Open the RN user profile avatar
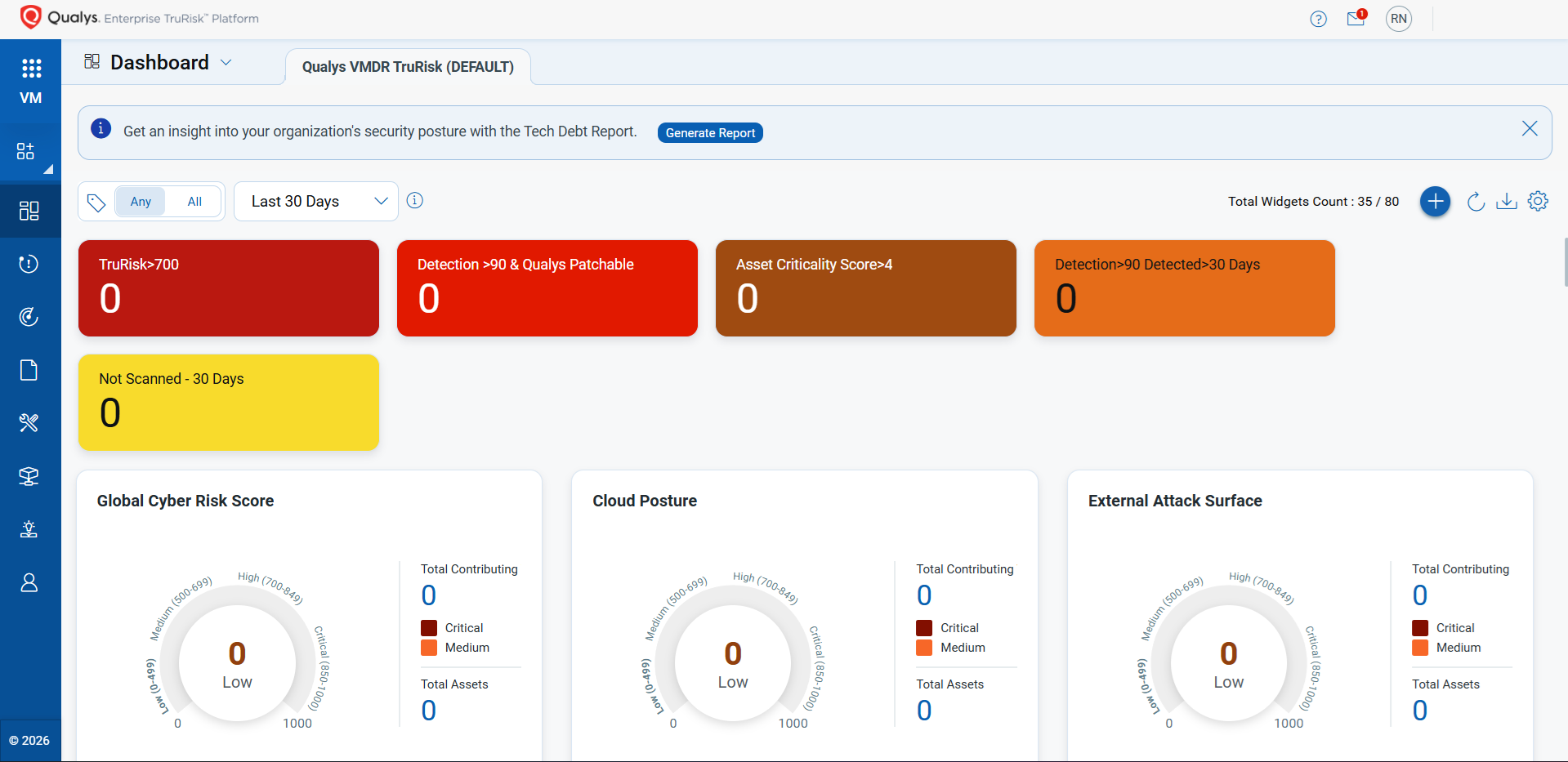The width and height of the screenshot is (1568, 762). coord(1399,19)
